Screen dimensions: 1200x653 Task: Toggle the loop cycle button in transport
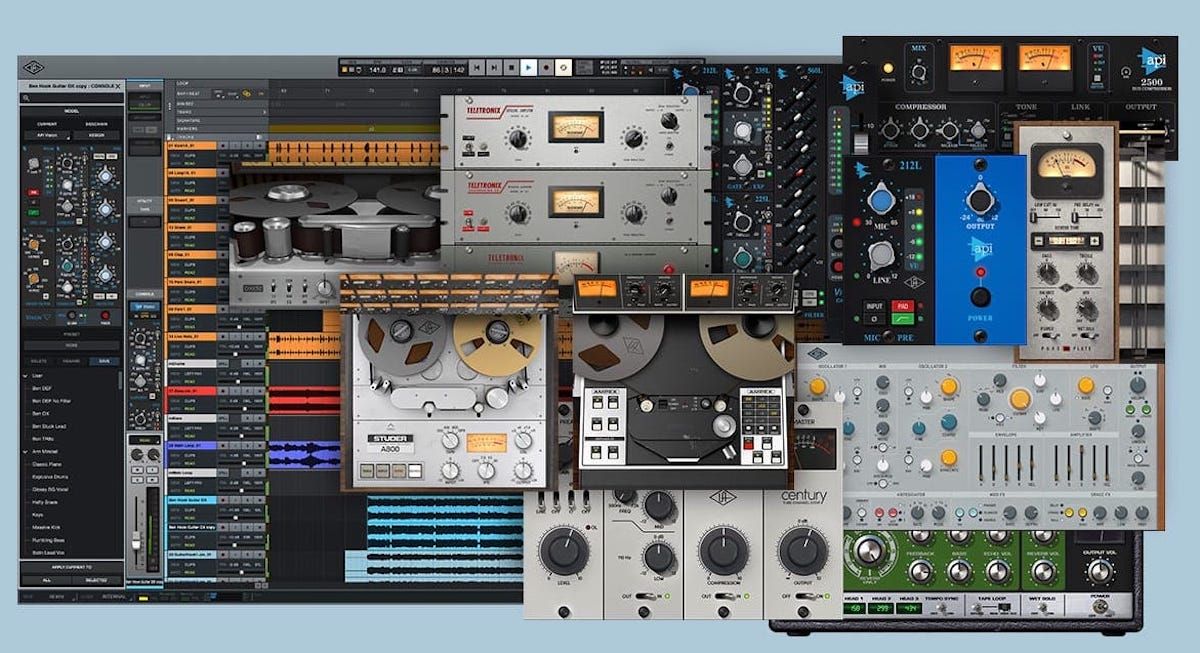tap(565, 68)
